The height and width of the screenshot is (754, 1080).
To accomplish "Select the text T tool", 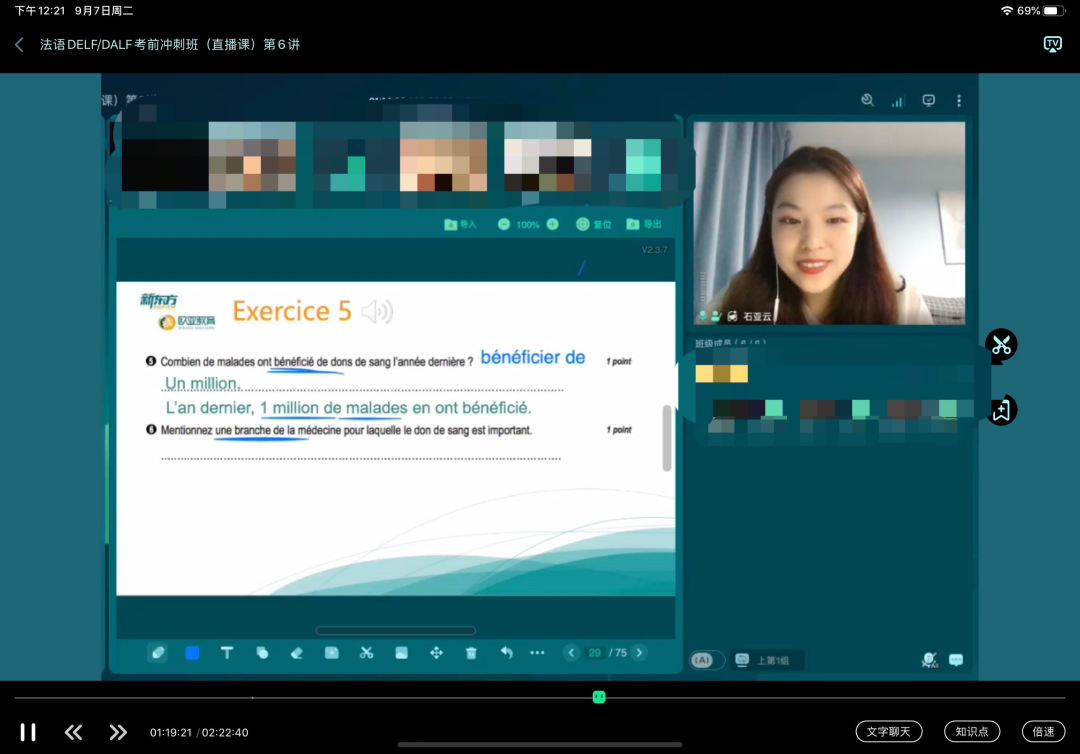I will coord(227,653).
